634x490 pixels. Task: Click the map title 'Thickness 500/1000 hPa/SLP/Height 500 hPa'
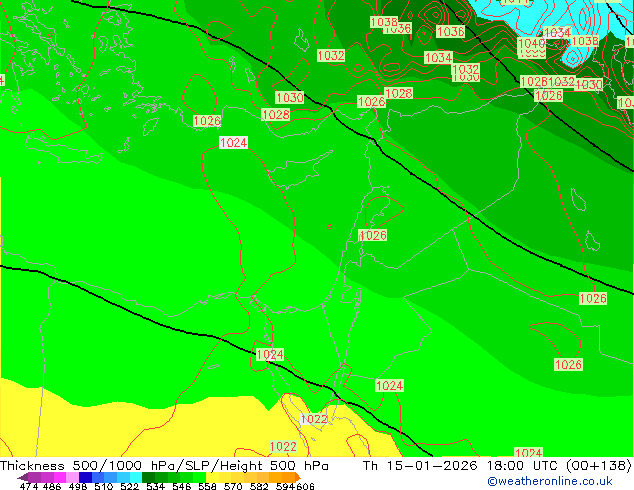tap(164, 466)
